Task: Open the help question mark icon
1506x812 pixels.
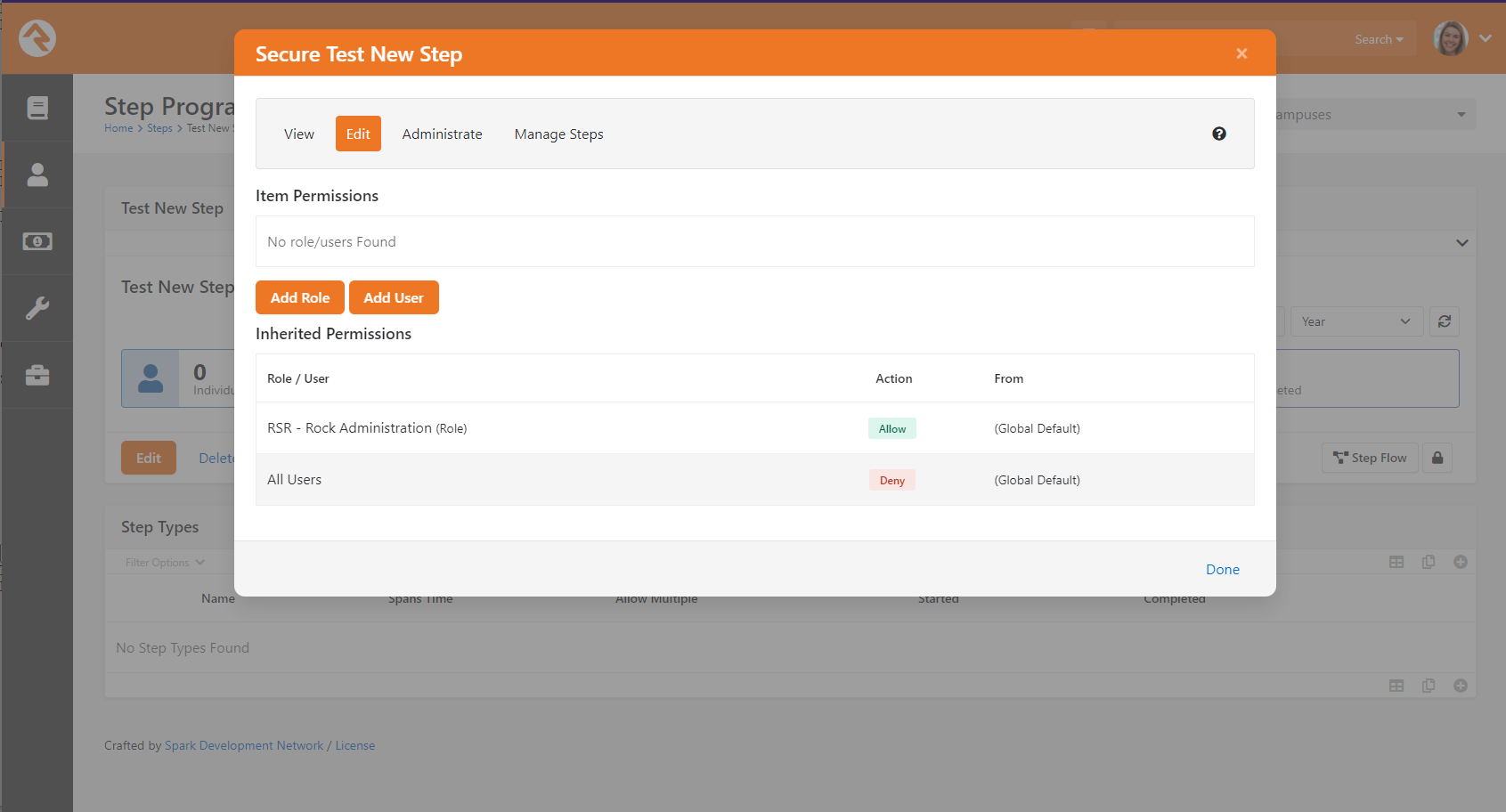Action: 1219,134
